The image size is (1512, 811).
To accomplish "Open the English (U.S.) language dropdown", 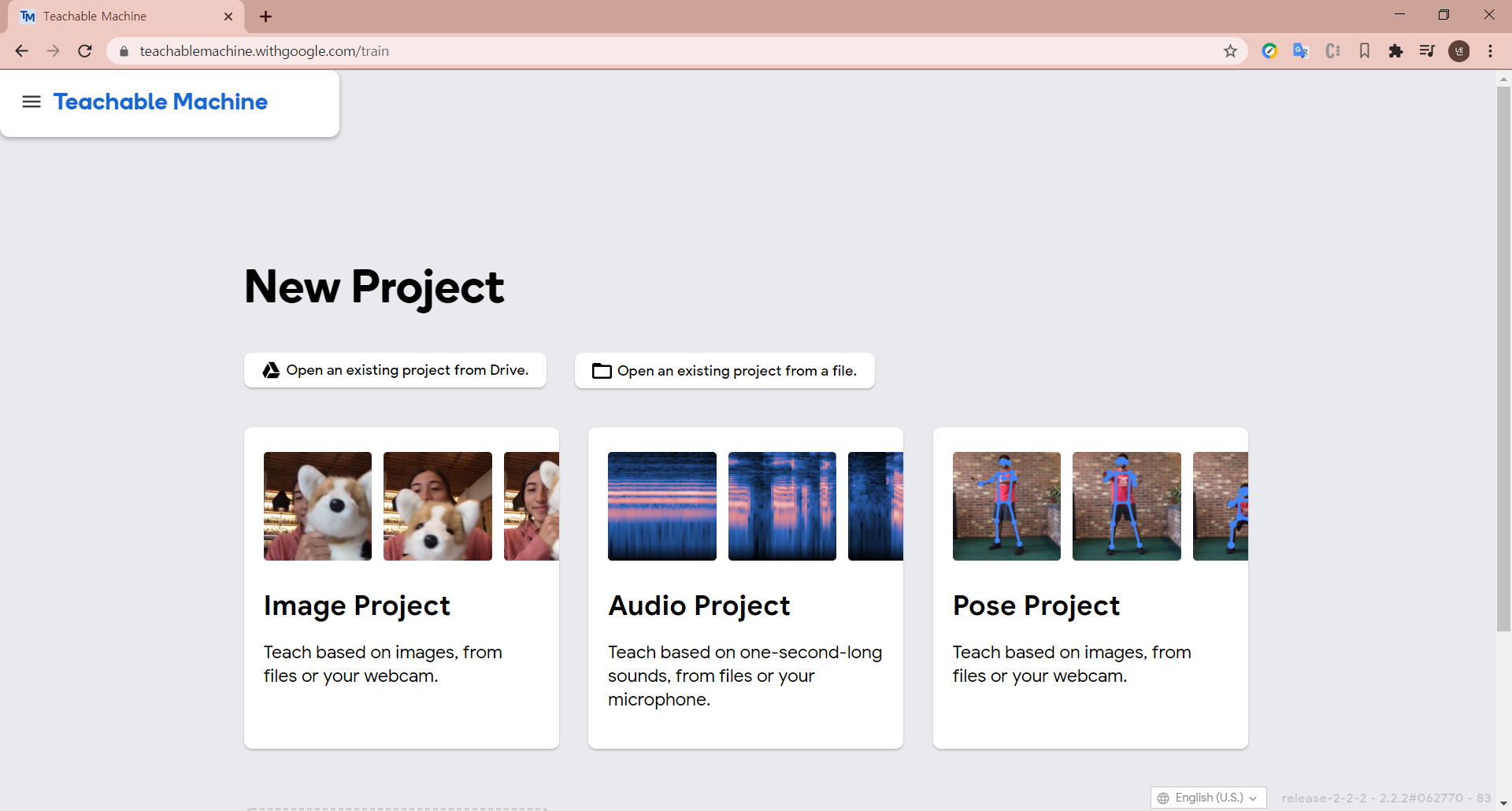I will [1209, 798].
